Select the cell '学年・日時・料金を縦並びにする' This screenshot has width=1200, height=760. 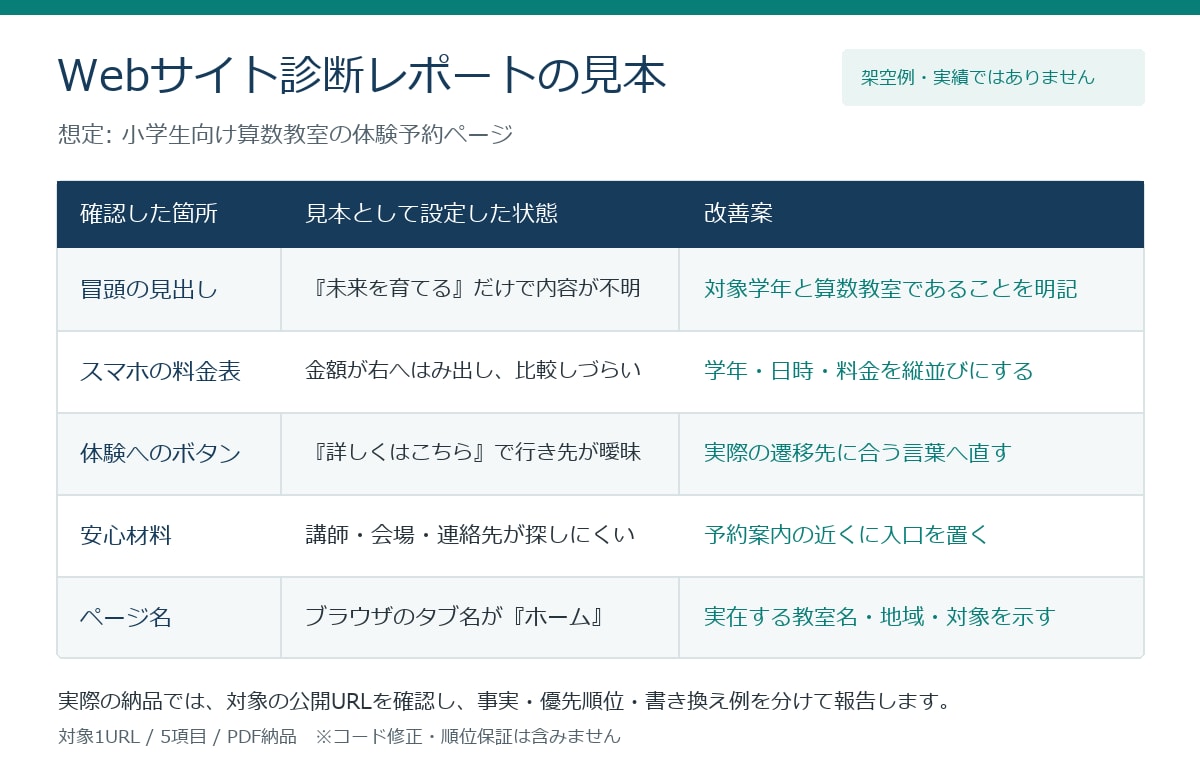point(911,372)
